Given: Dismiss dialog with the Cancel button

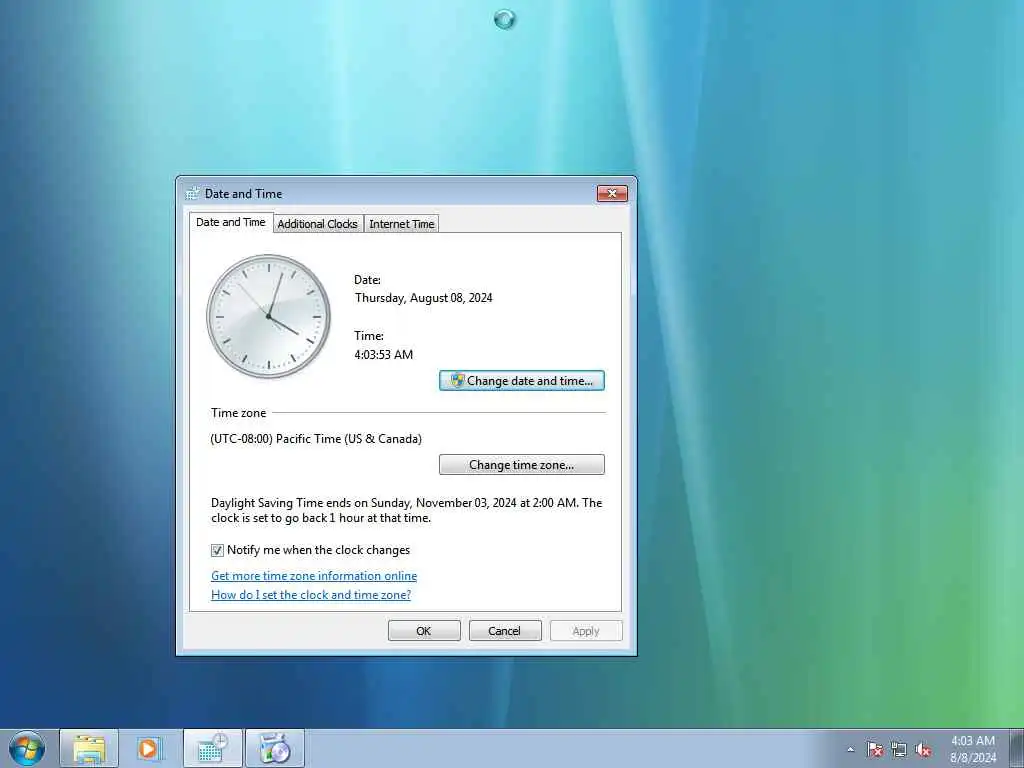Looking at the screenshot, I should tap(505, 631).
